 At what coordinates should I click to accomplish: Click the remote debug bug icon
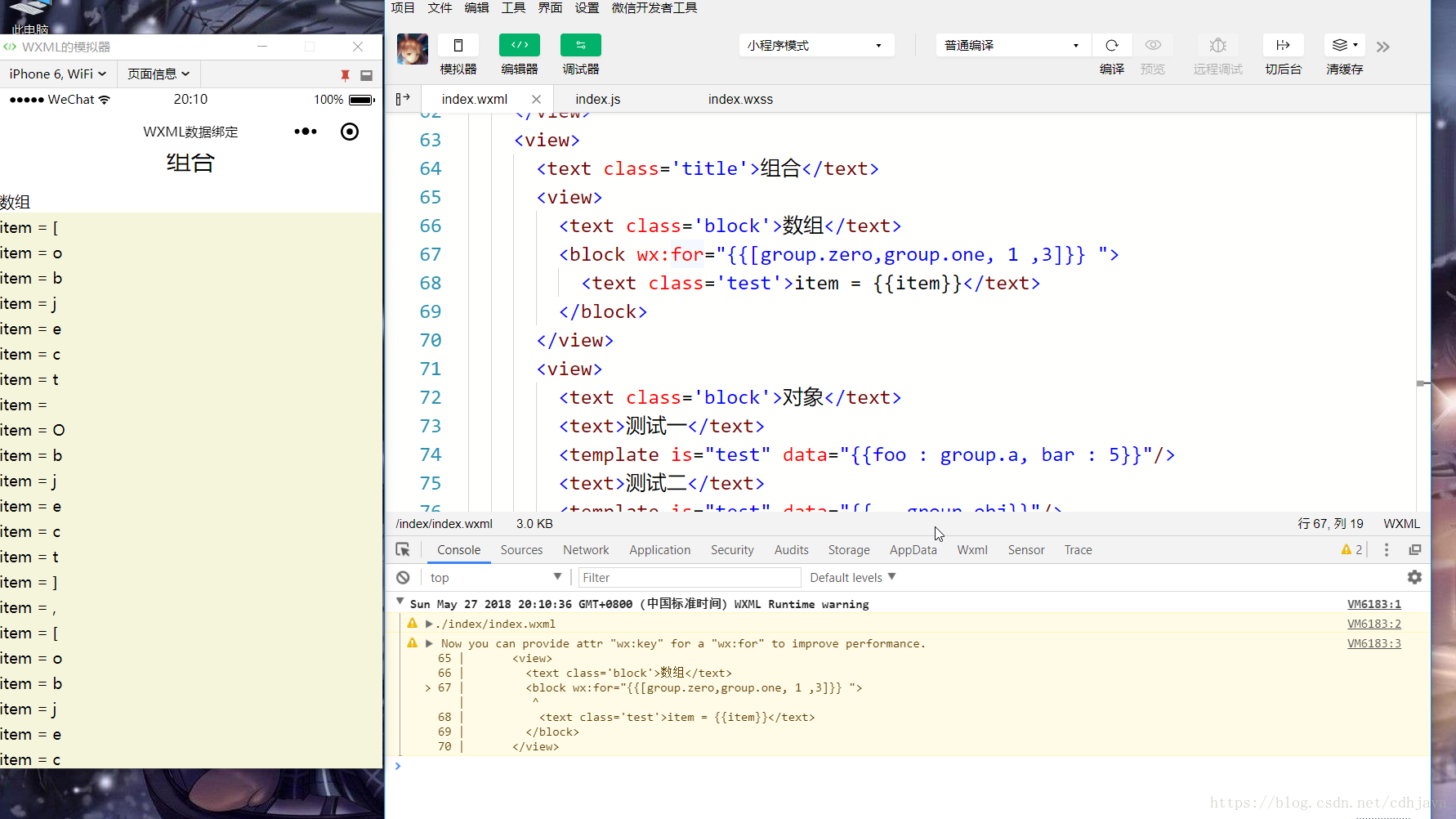coord(1218,46)
